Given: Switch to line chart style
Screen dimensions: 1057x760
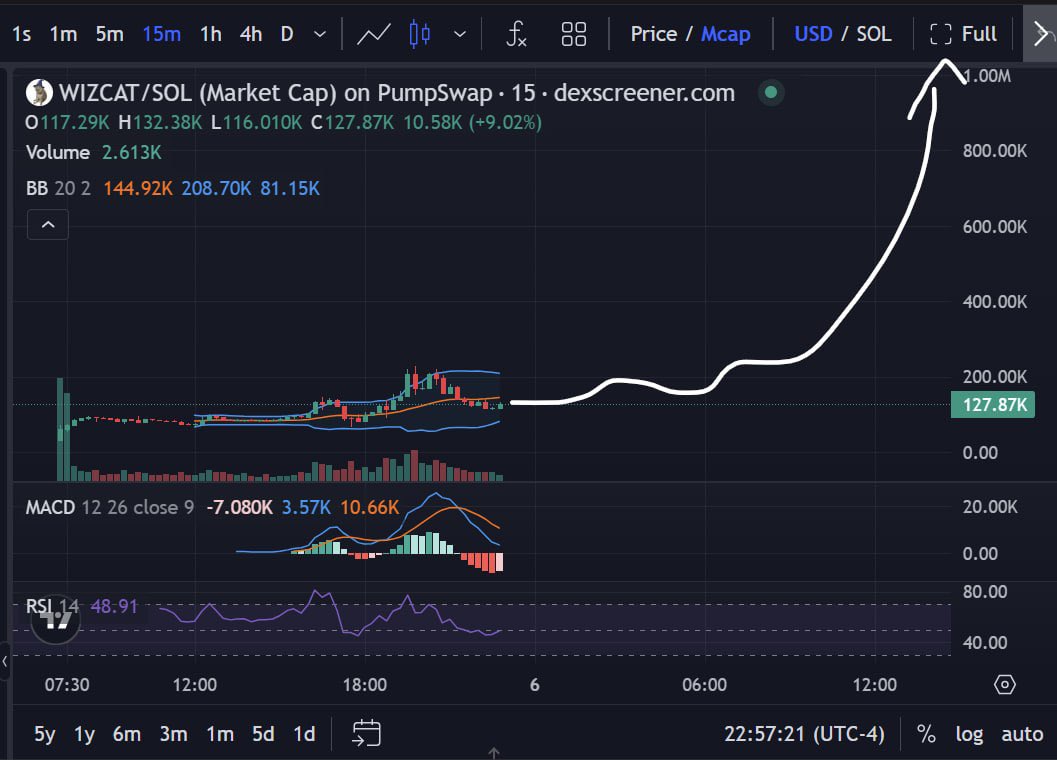Looking at the screenshot, I should click(x=373, y=34).
